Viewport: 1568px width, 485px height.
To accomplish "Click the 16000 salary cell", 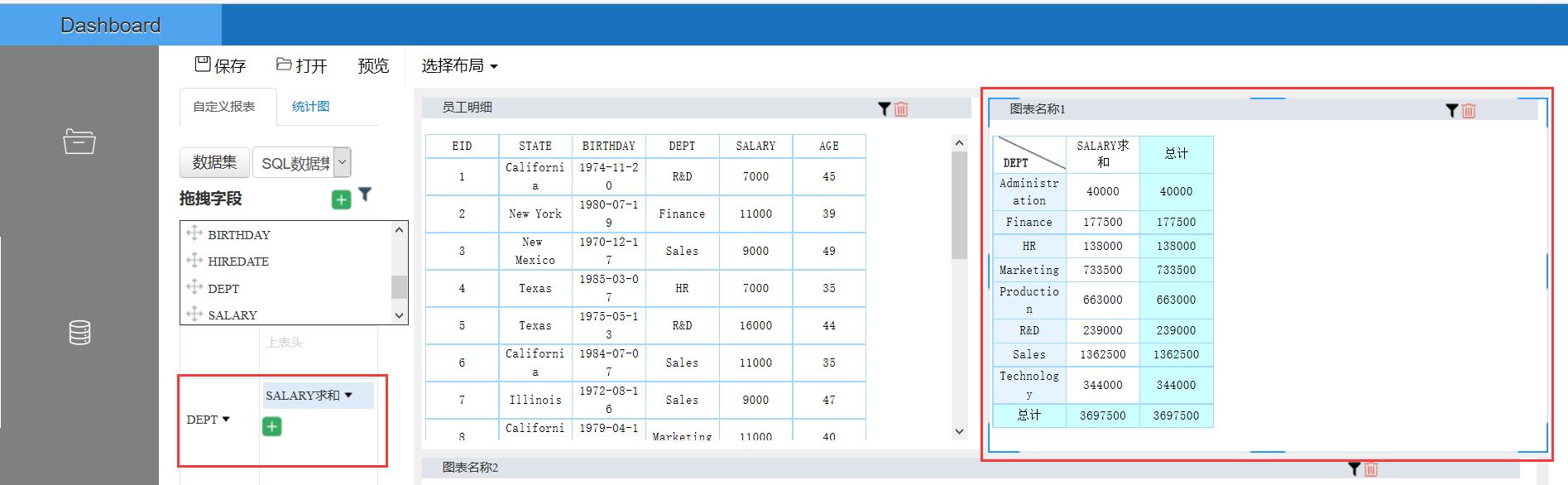I will pos(755,325).
